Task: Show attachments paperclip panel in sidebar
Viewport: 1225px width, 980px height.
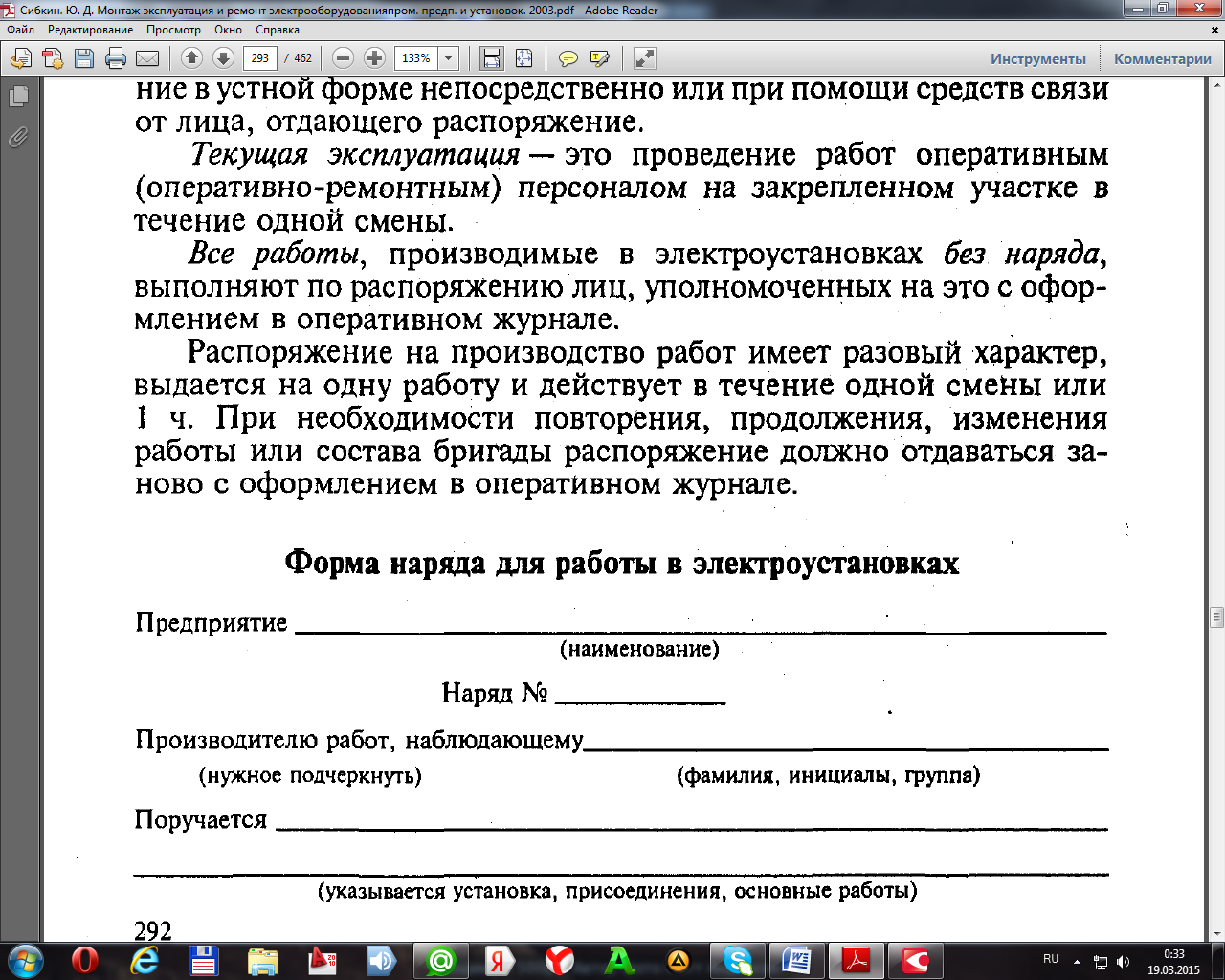Action: click(18, 137)
